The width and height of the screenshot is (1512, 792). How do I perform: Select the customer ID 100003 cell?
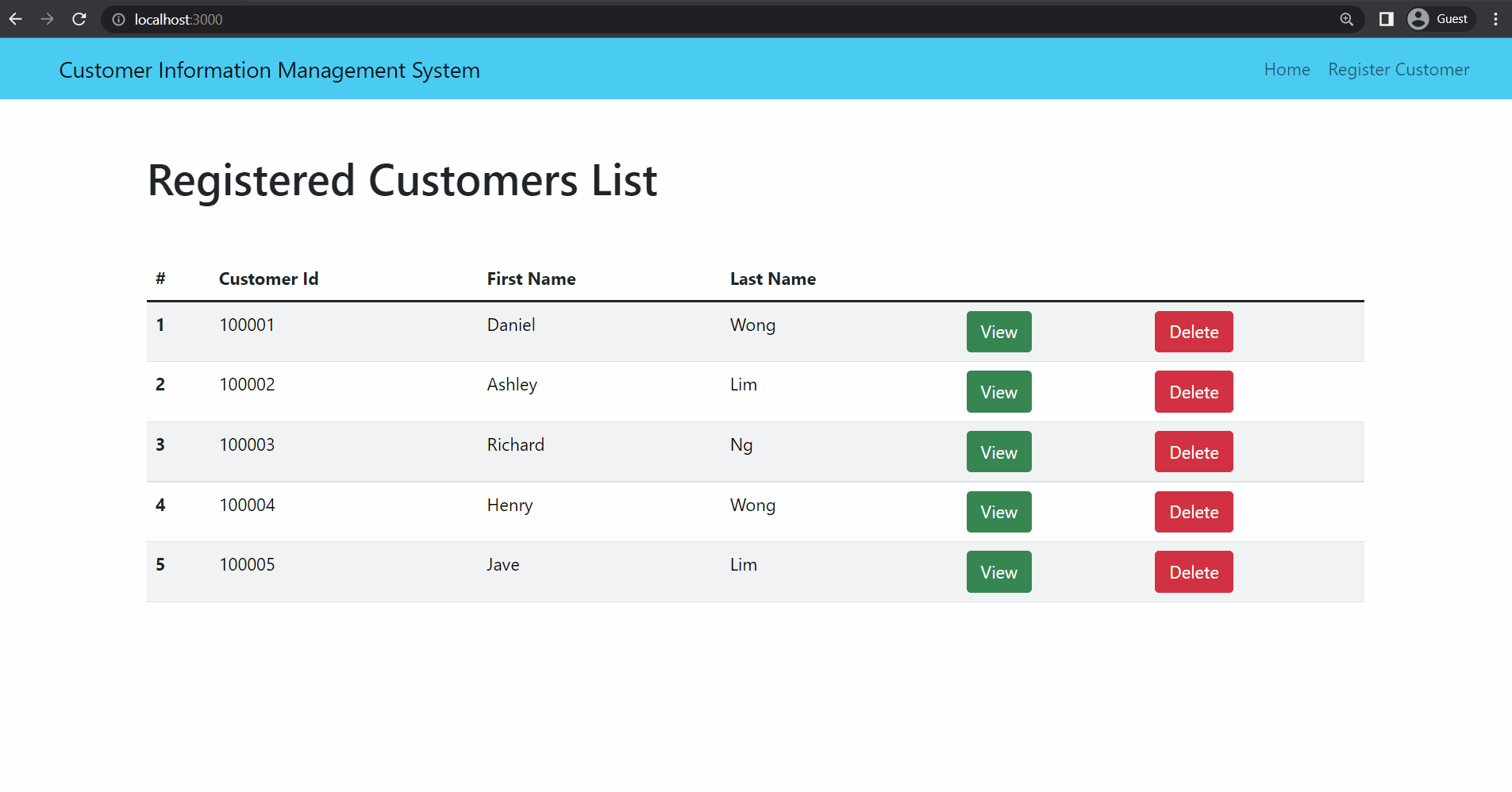(247, 444)
